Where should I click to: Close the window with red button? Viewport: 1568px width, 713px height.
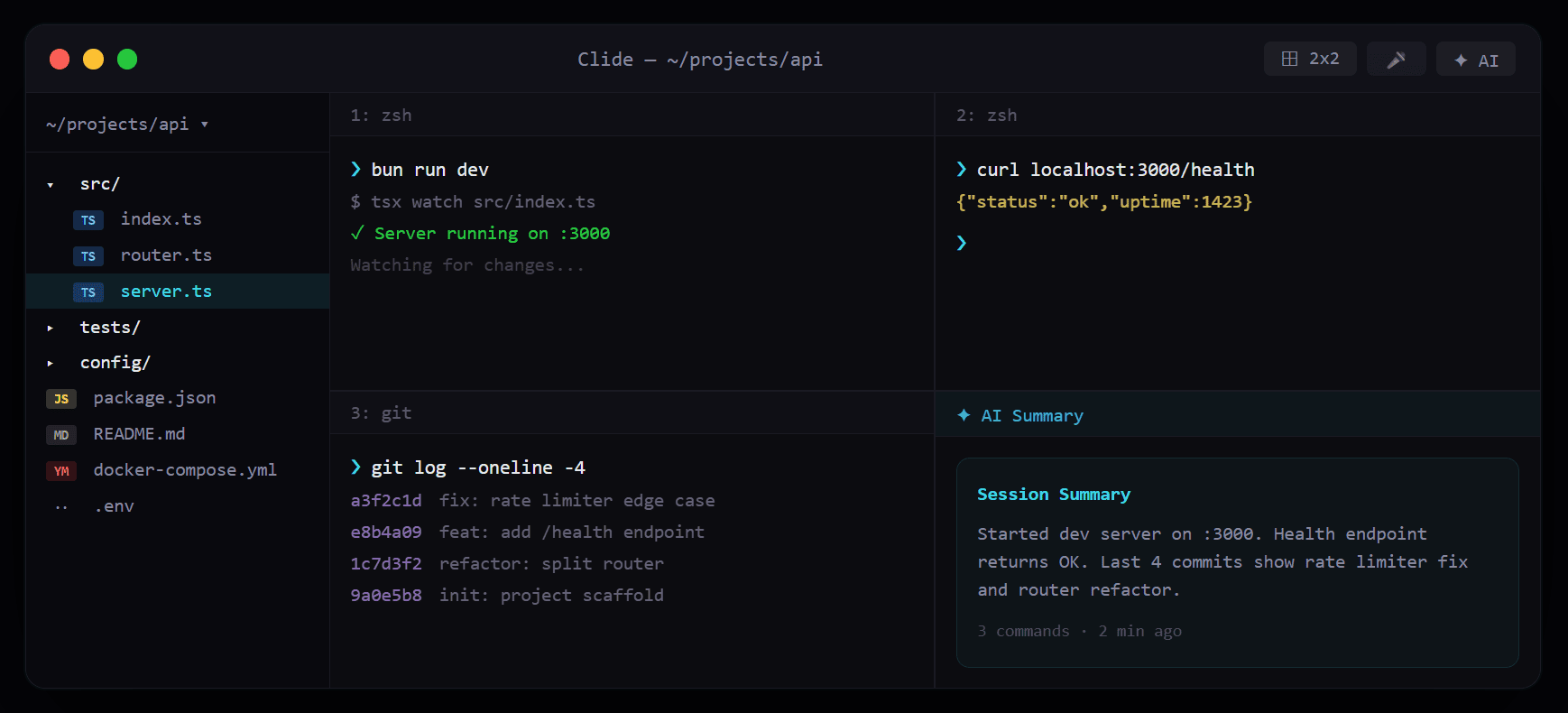point(60,59)
